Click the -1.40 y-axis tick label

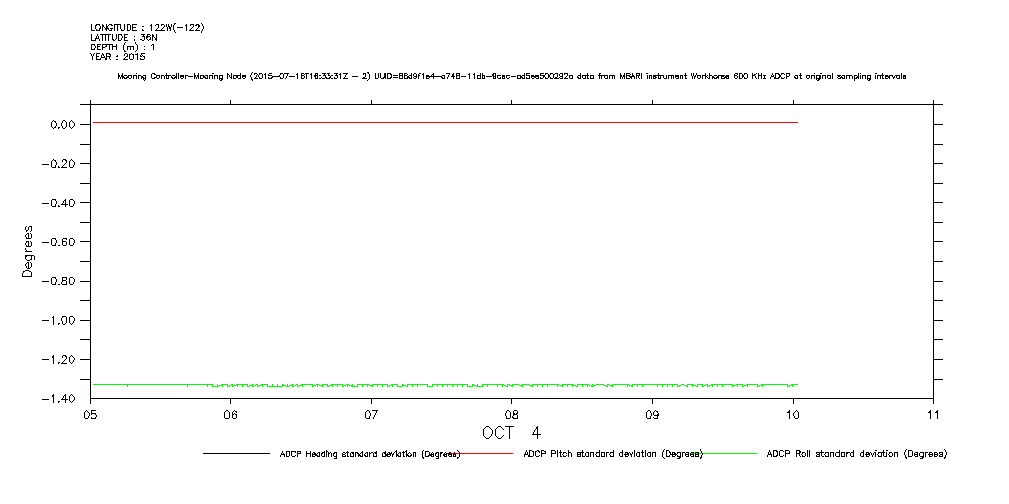pos(60,398)
